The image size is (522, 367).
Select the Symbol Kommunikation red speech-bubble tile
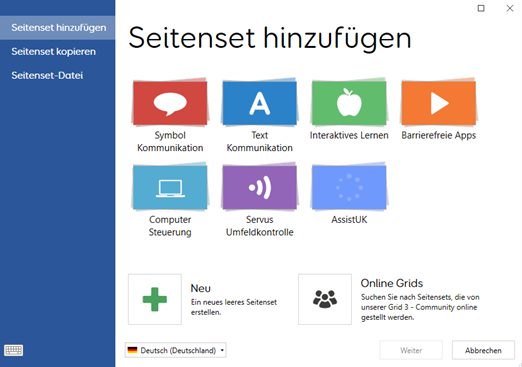(x=170, y=103)
